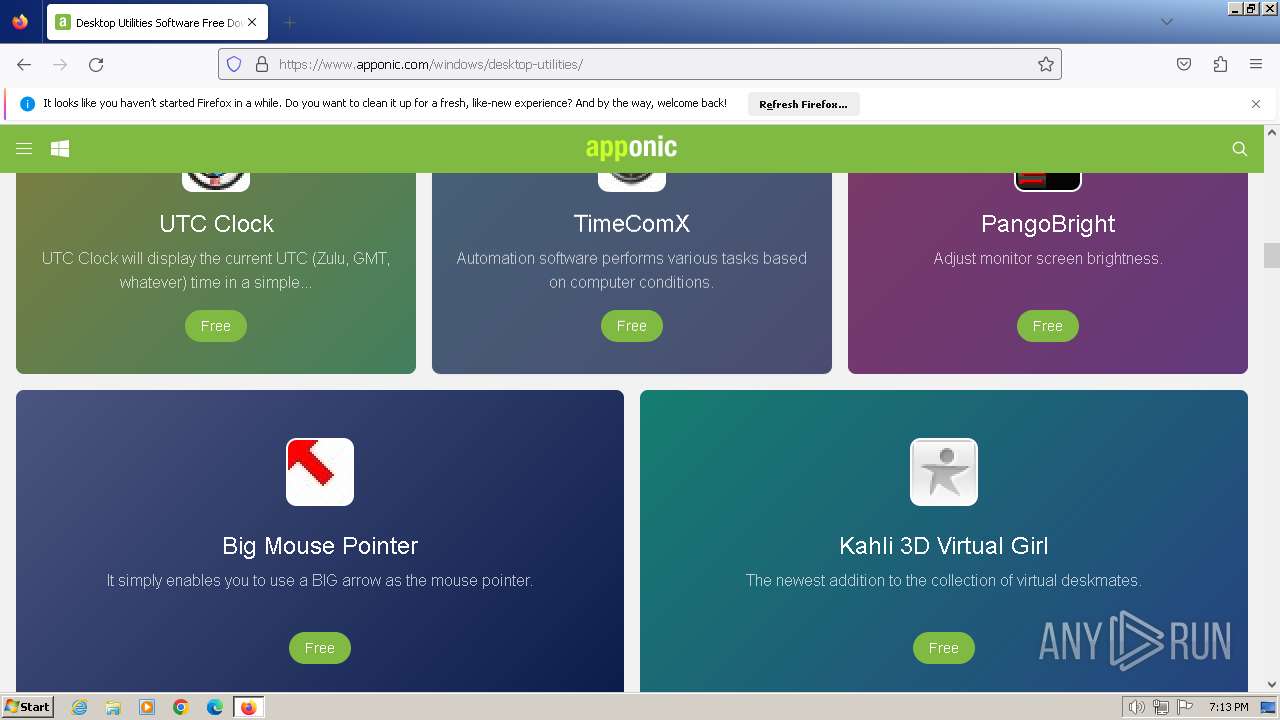Click the page scrollbar thumb
Screen dimensions: 1280x720
pos(1272,255)
